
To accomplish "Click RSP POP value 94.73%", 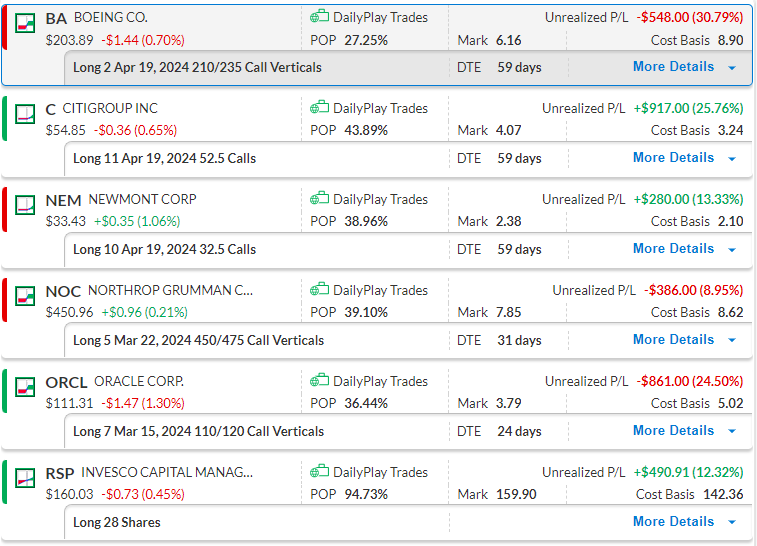I will click(x=366, y=494).
